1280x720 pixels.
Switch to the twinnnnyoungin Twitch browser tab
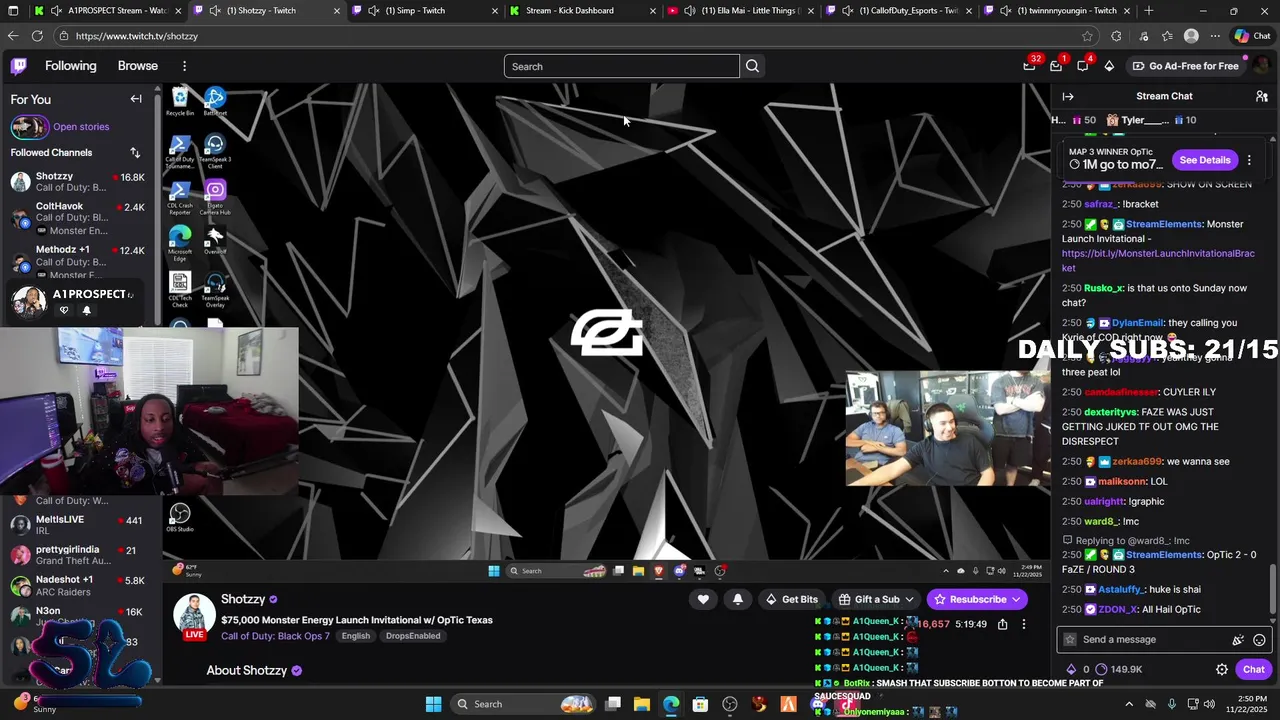1057,10
